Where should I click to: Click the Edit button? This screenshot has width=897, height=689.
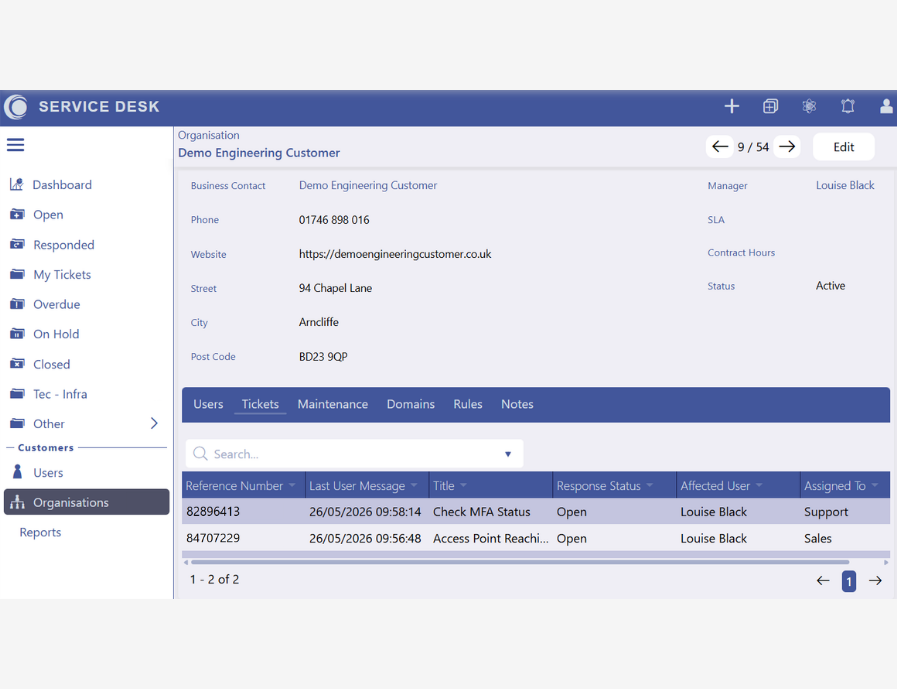[843, 147]
